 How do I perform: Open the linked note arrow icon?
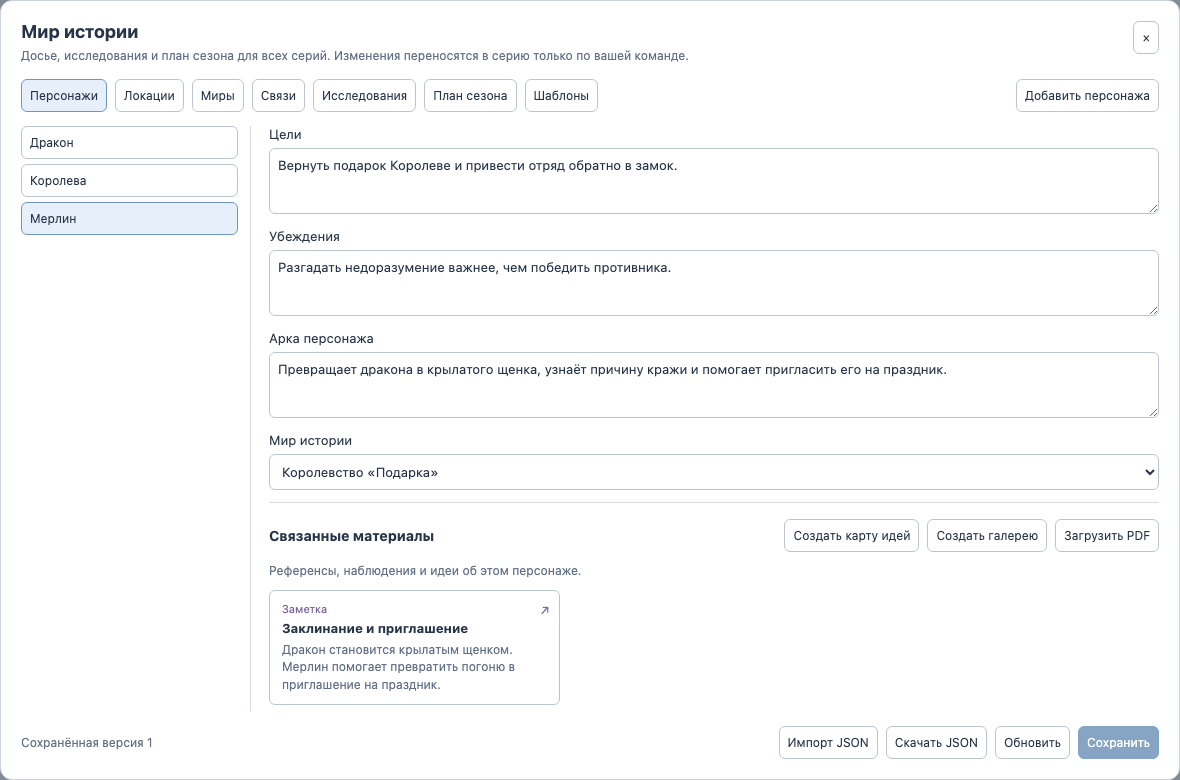[545, 611]
